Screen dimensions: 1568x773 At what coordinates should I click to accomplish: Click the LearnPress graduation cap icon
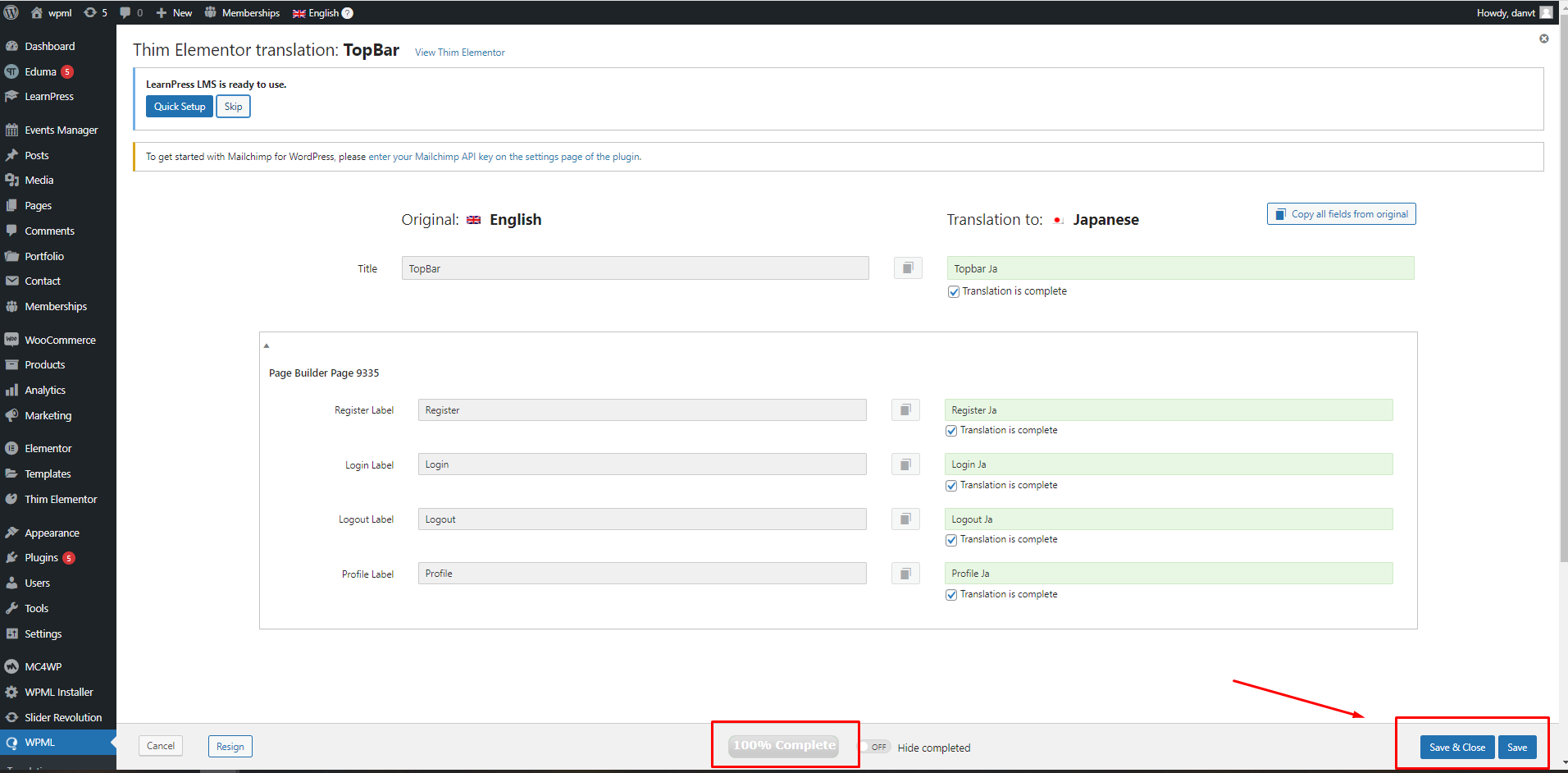tap(11, 96)
